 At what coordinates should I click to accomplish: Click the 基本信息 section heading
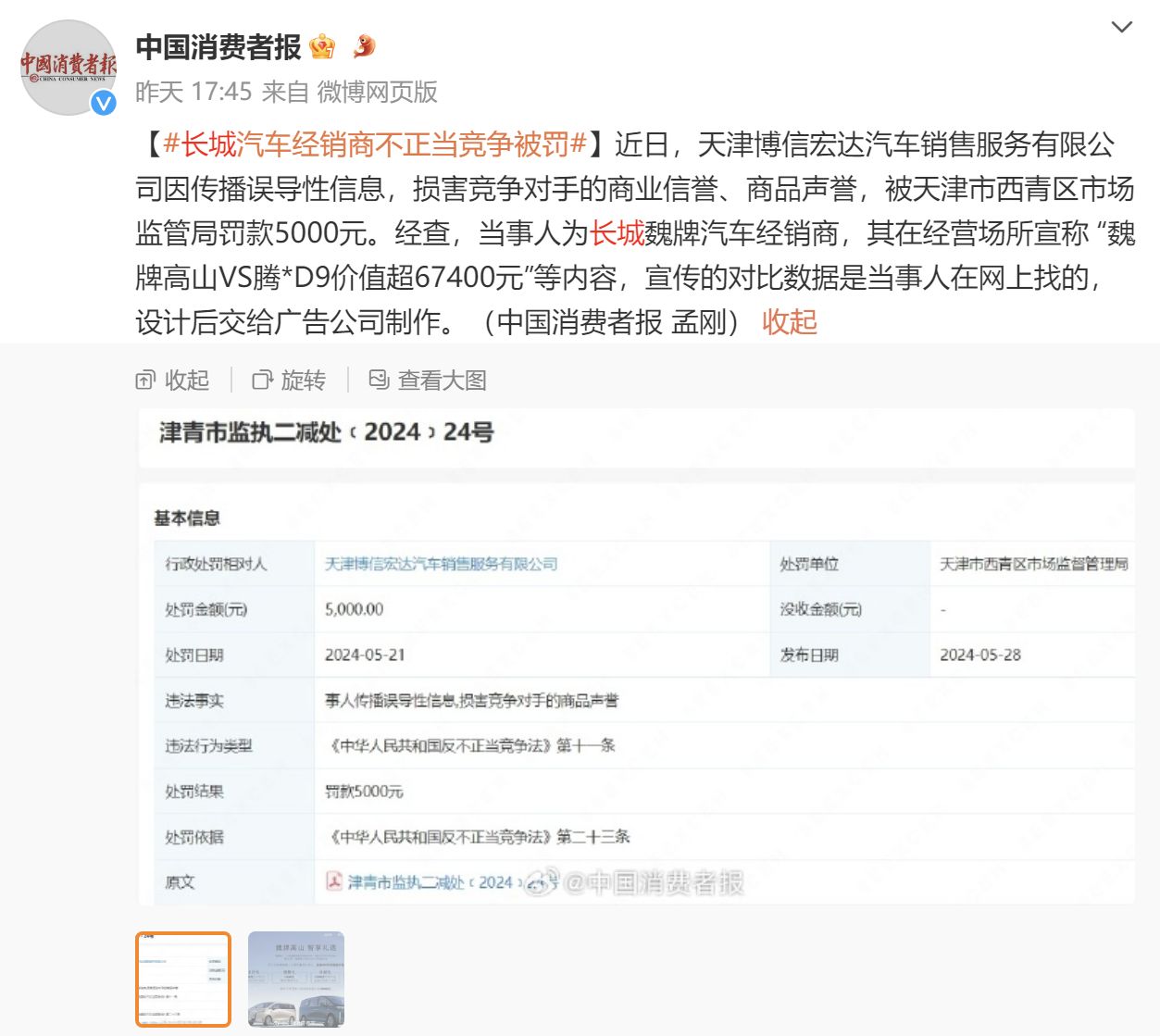[x=187, y=518]
